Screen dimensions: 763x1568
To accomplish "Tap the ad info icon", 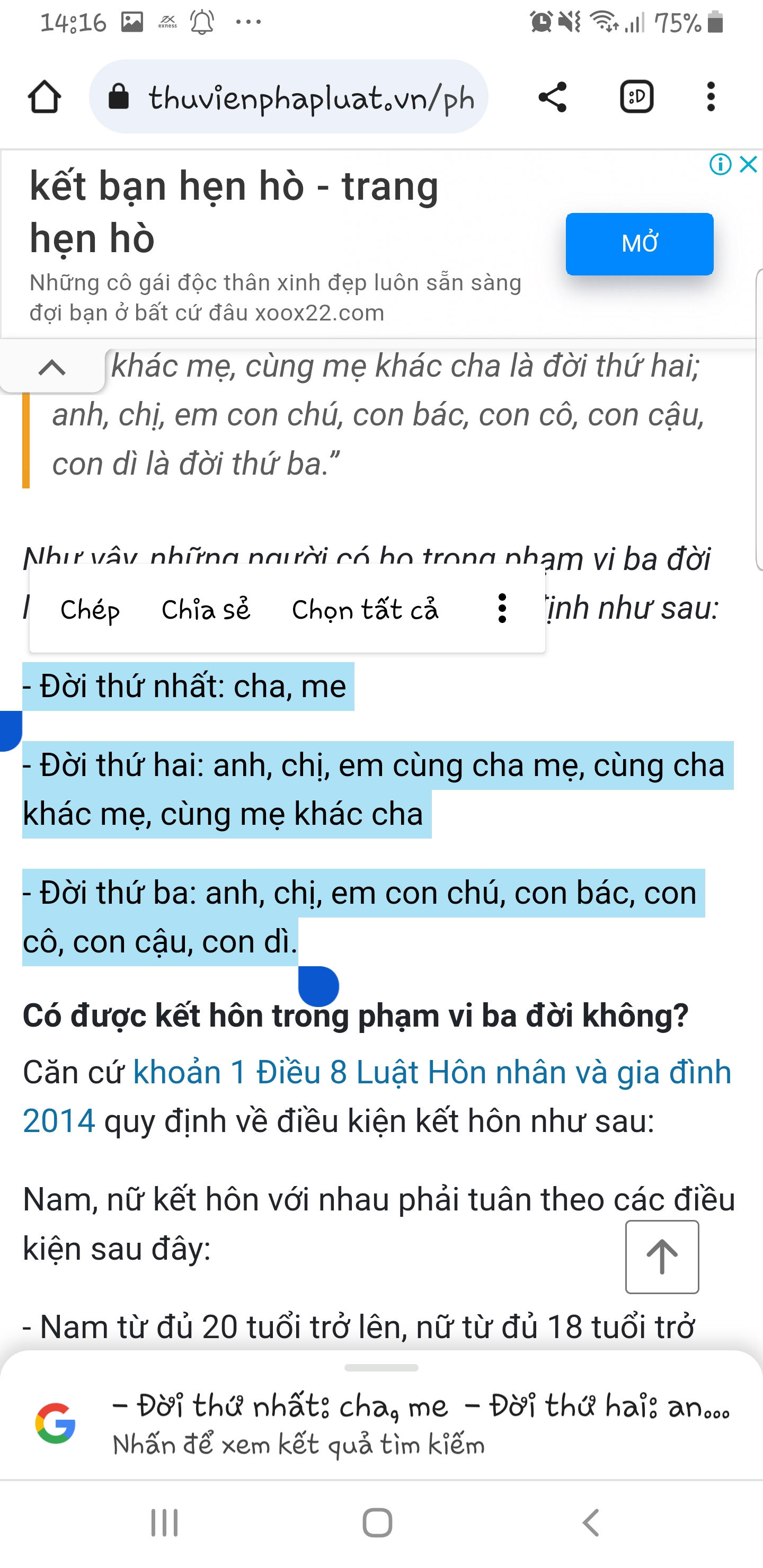I will coord(721,164).
